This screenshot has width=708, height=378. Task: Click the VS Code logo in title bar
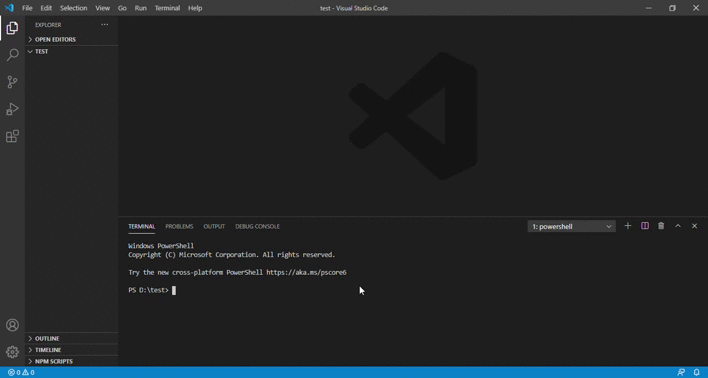click(x=9, y=8)
